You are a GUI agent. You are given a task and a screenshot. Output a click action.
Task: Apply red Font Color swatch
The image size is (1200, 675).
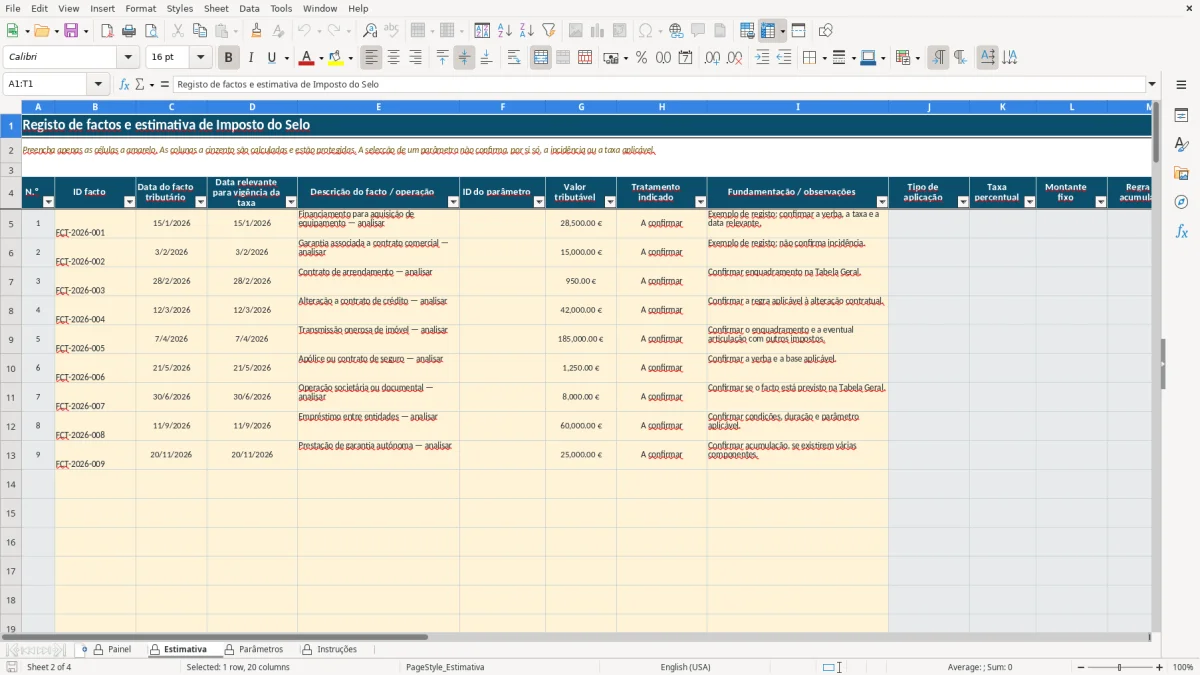(307, 58)
